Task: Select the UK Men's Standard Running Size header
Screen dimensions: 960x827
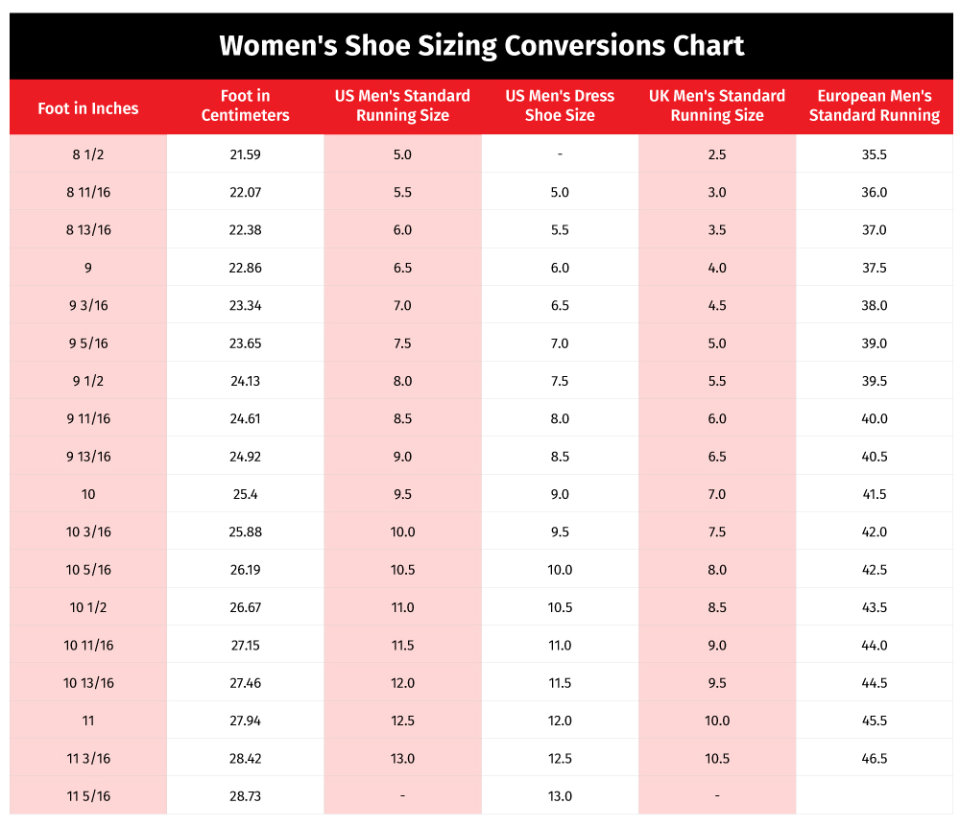Action: pyautogui.click(x=717, y=106)
